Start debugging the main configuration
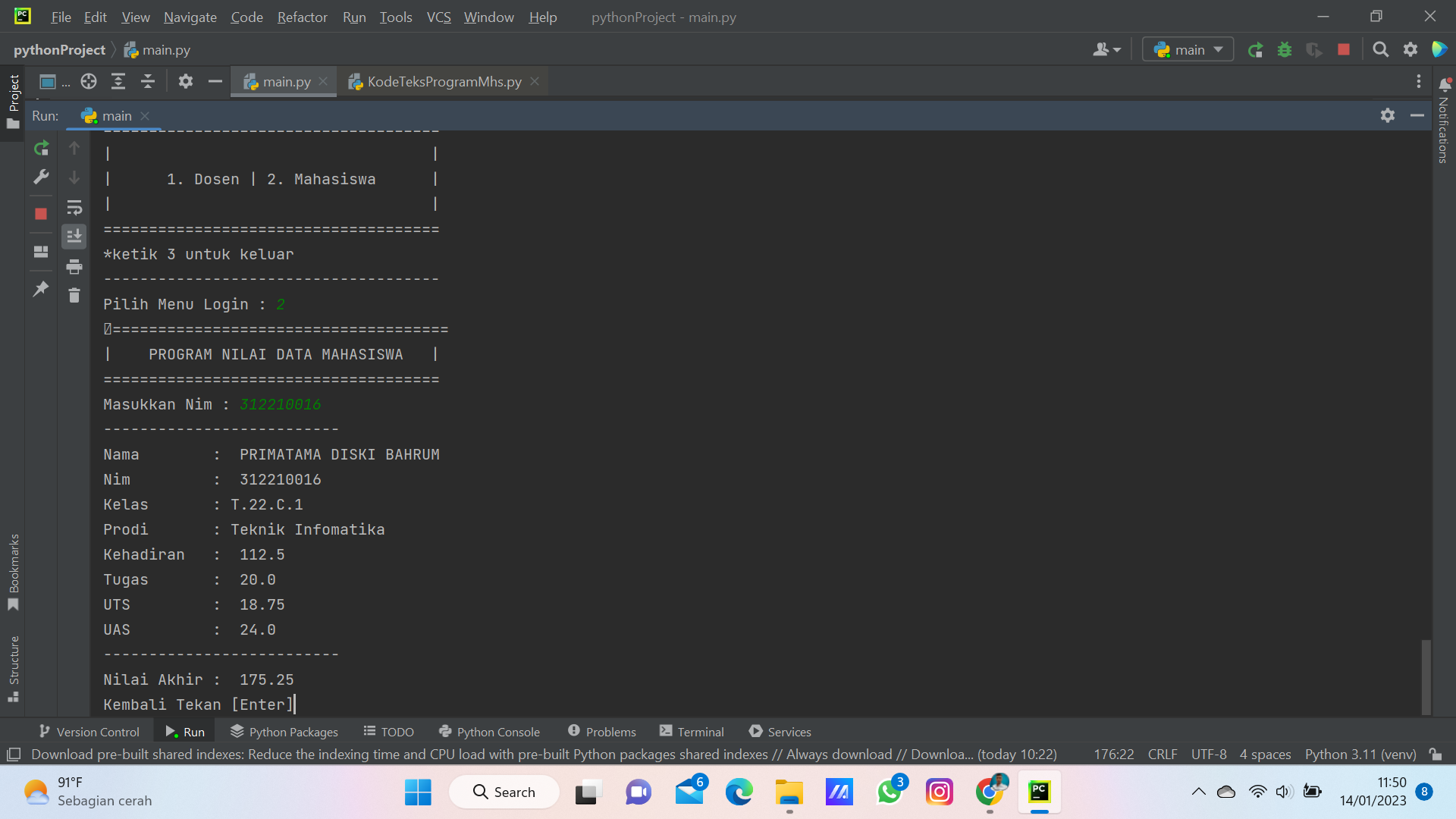 1285,49
